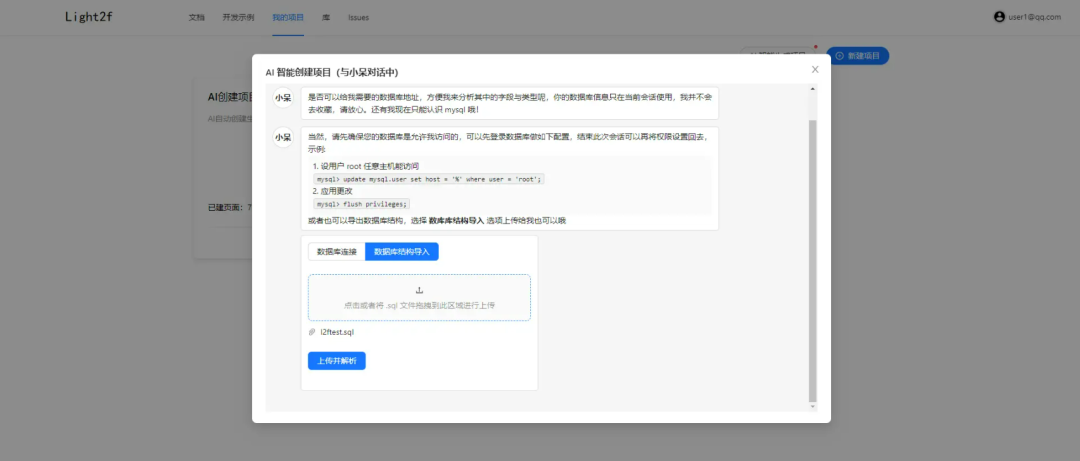Click '设用户 root 任意主机能访问' list item

(366, 166)
